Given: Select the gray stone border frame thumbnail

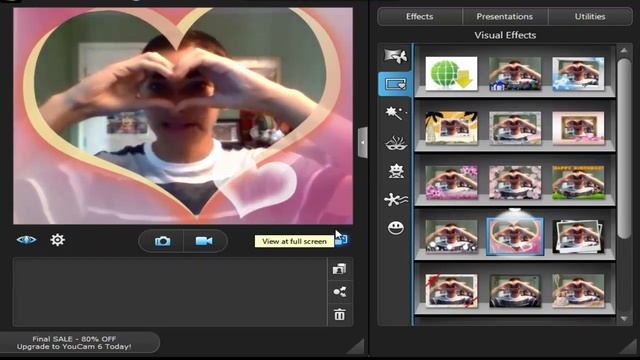Looking at the screenshot, I should click(515, 128).
